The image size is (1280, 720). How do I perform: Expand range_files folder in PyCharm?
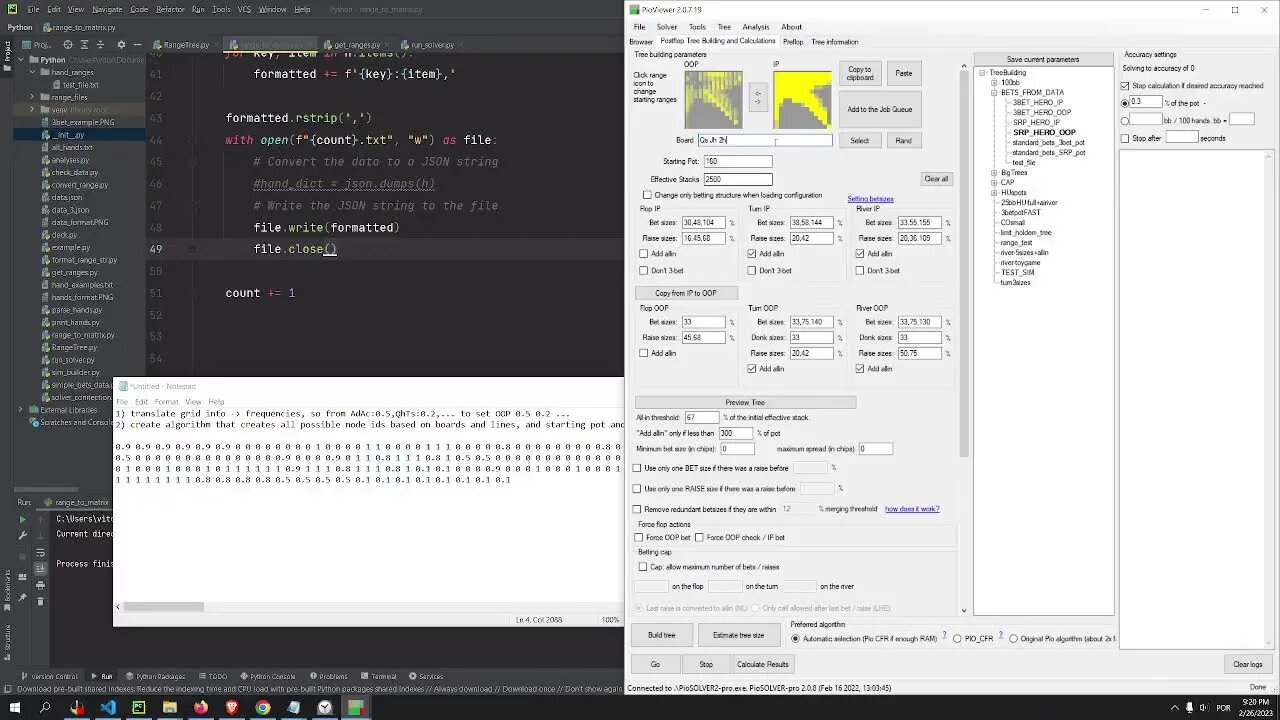pyautogui.click(x=32, y=97)
